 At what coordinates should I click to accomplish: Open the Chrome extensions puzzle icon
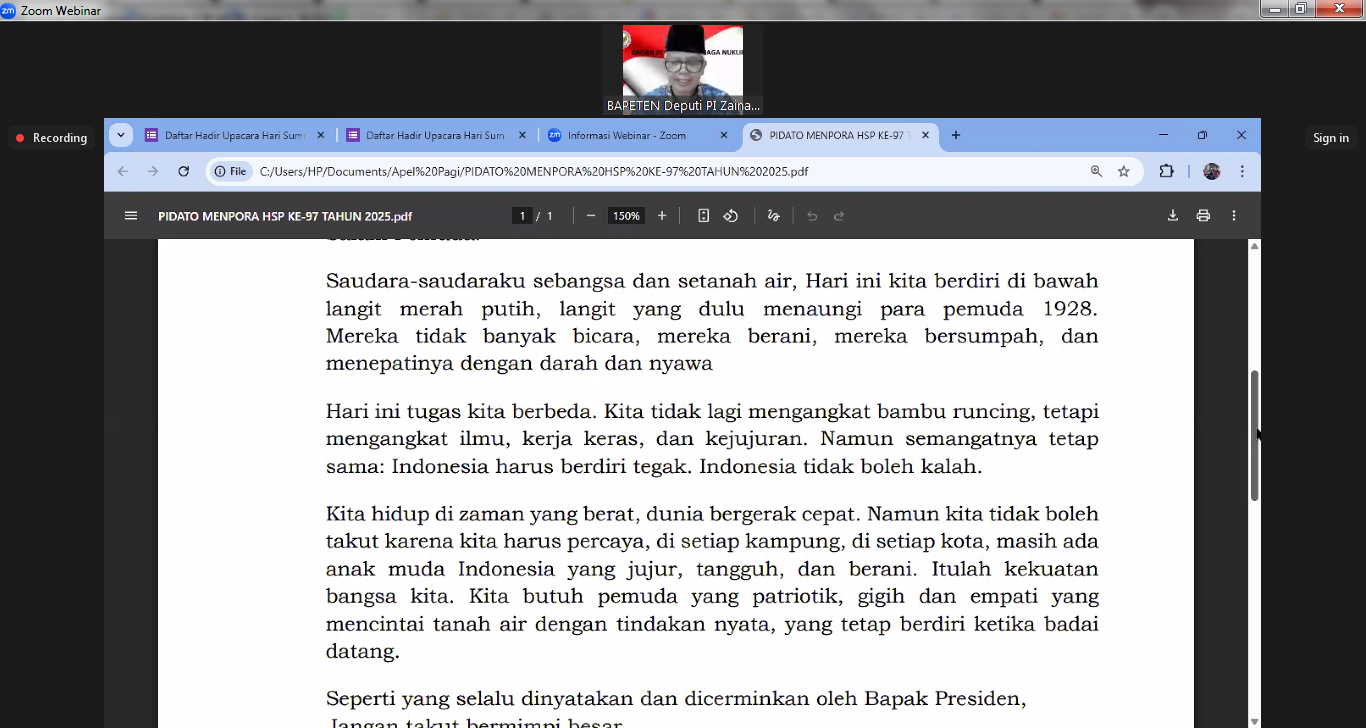1166,171
